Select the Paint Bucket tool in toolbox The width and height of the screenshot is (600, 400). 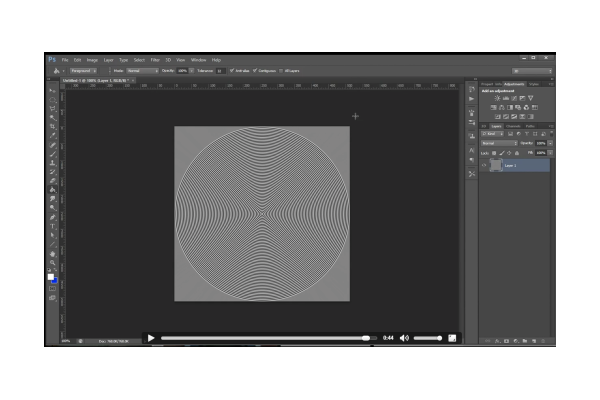52,190
